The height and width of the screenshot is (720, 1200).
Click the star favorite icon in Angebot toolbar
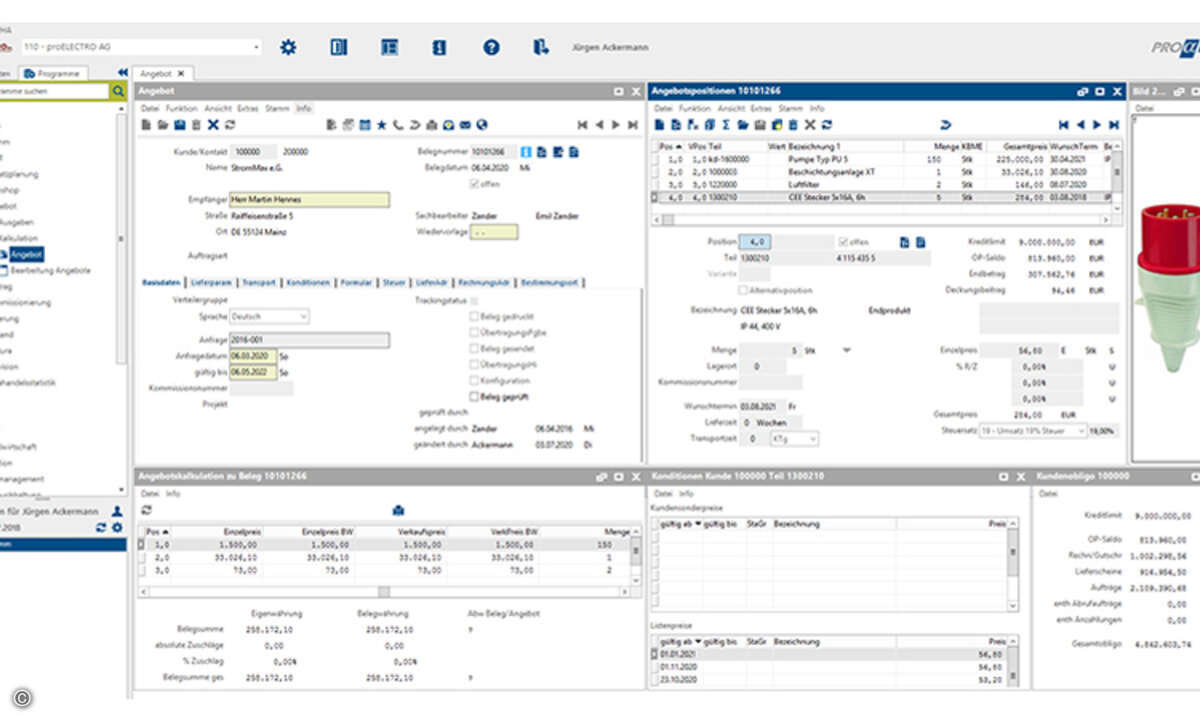[x=381, y=125]
